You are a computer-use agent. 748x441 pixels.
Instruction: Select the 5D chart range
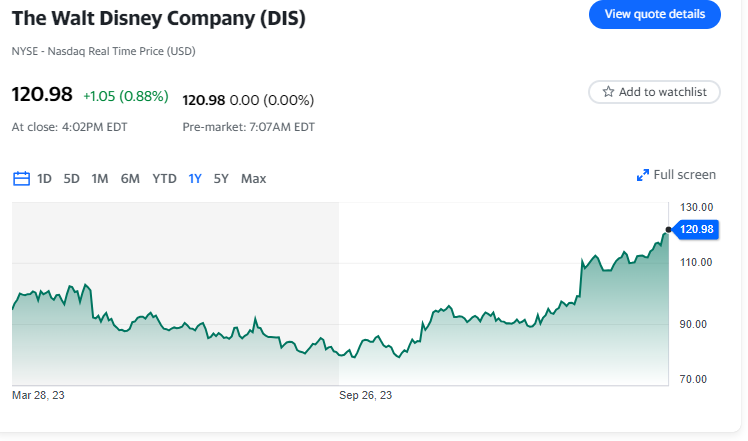point(72,178)
